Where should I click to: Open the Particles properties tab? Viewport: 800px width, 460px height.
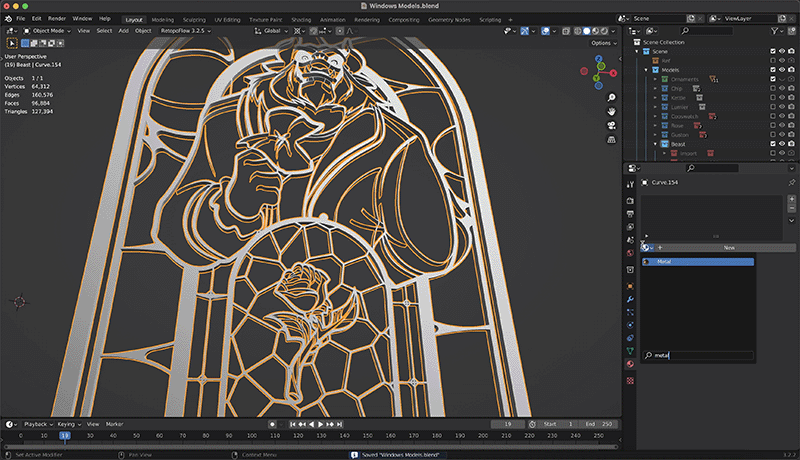(630, 312)
